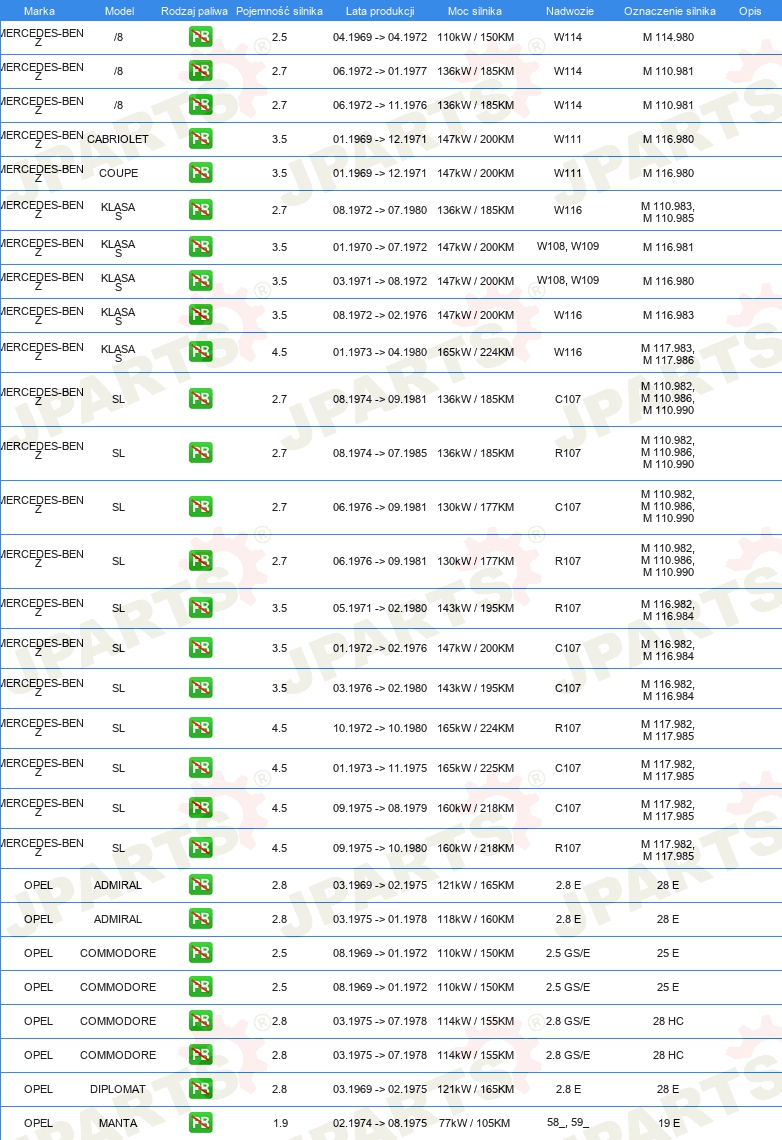Viewport: 782px width, 1140px height.
Task: Select the DIPLOMAT model cell
Action: [x=118, y=1089]
